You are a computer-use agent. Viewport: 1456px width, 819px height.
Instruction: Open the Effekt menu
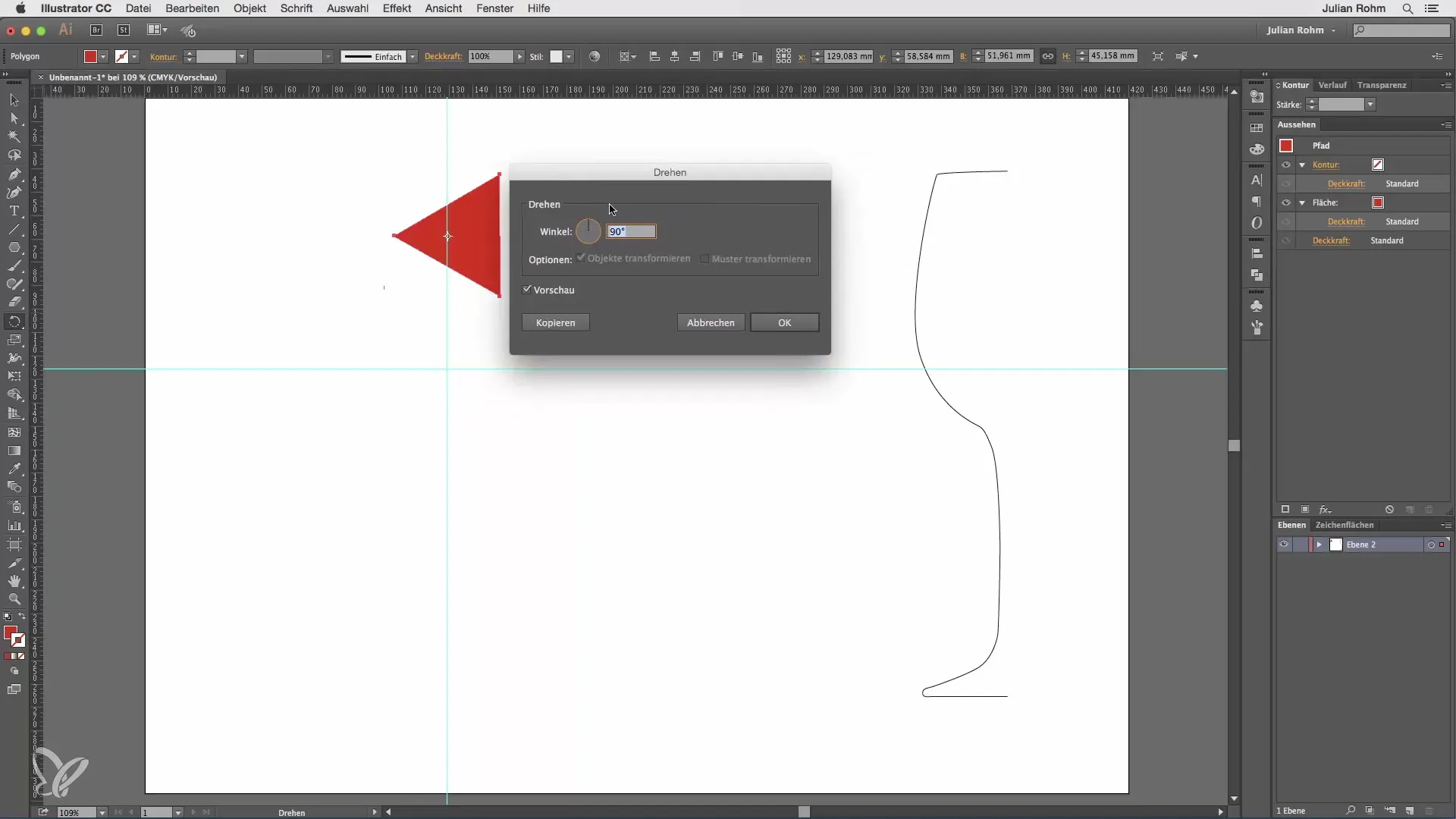pos(397,8)
